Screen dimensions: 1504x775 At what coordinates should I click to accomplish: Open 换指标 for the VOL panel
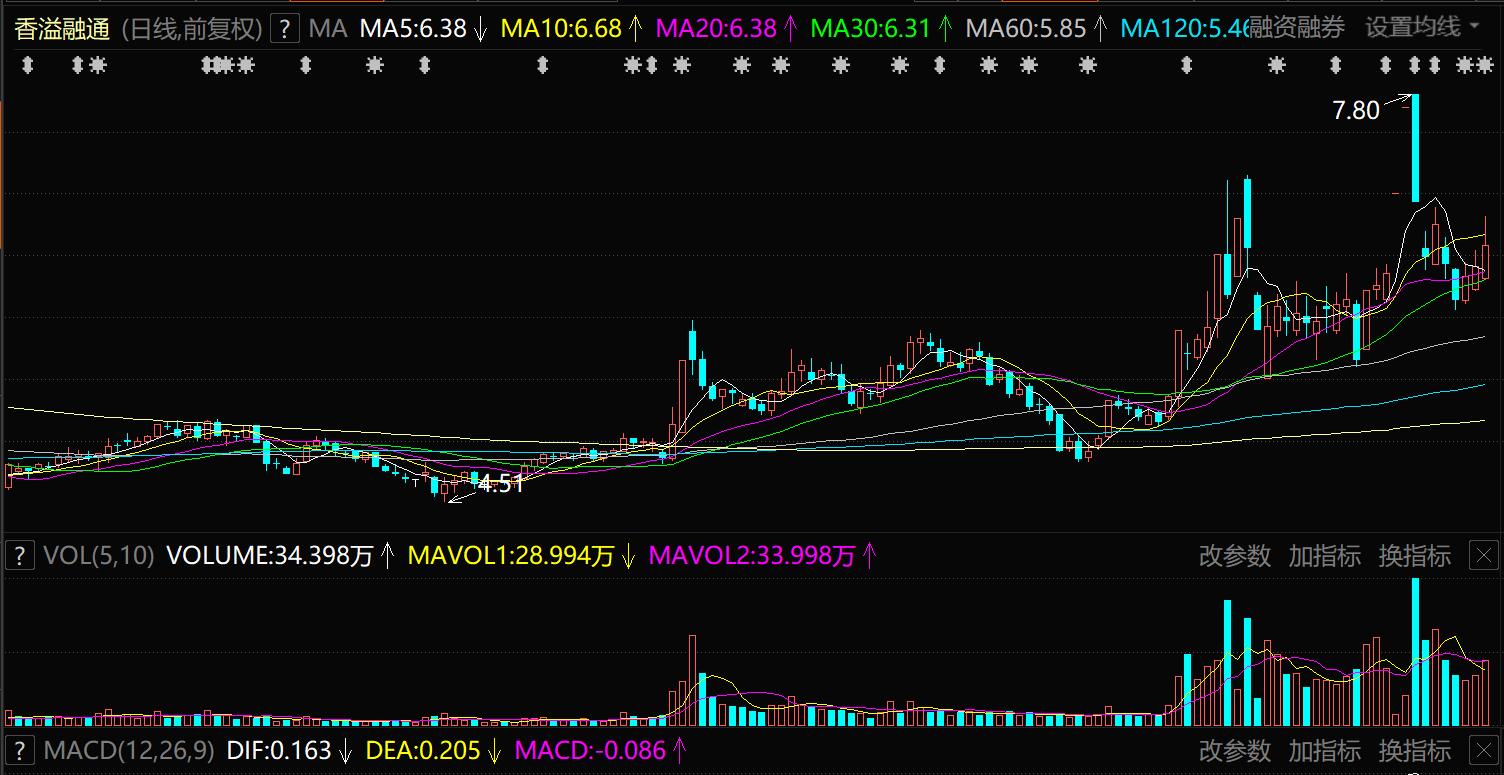pos(1414,555)
